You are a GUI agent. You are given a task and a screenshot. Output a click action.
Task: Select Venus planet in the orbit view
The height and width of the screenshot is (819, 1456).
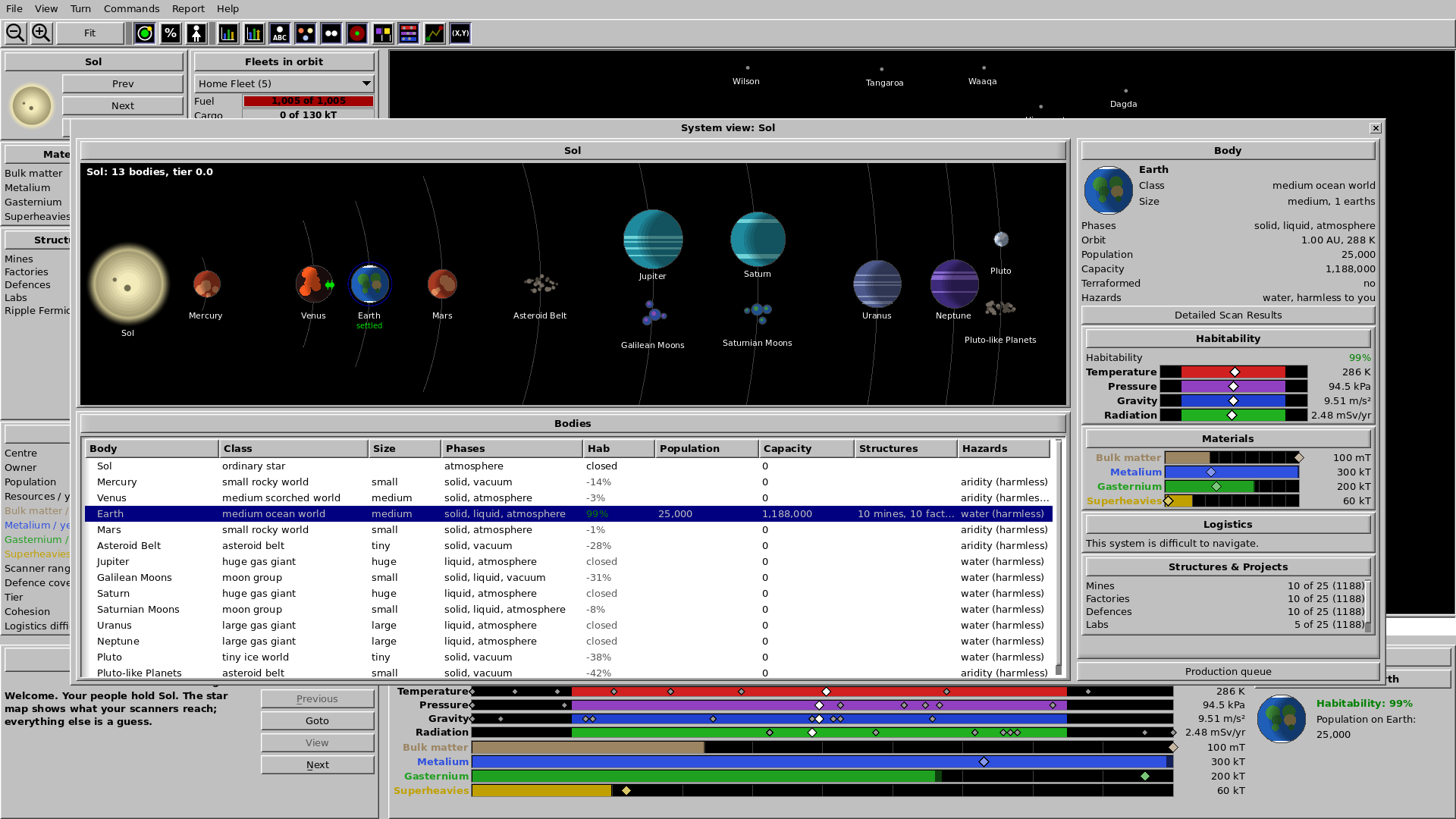coord(313,284)
